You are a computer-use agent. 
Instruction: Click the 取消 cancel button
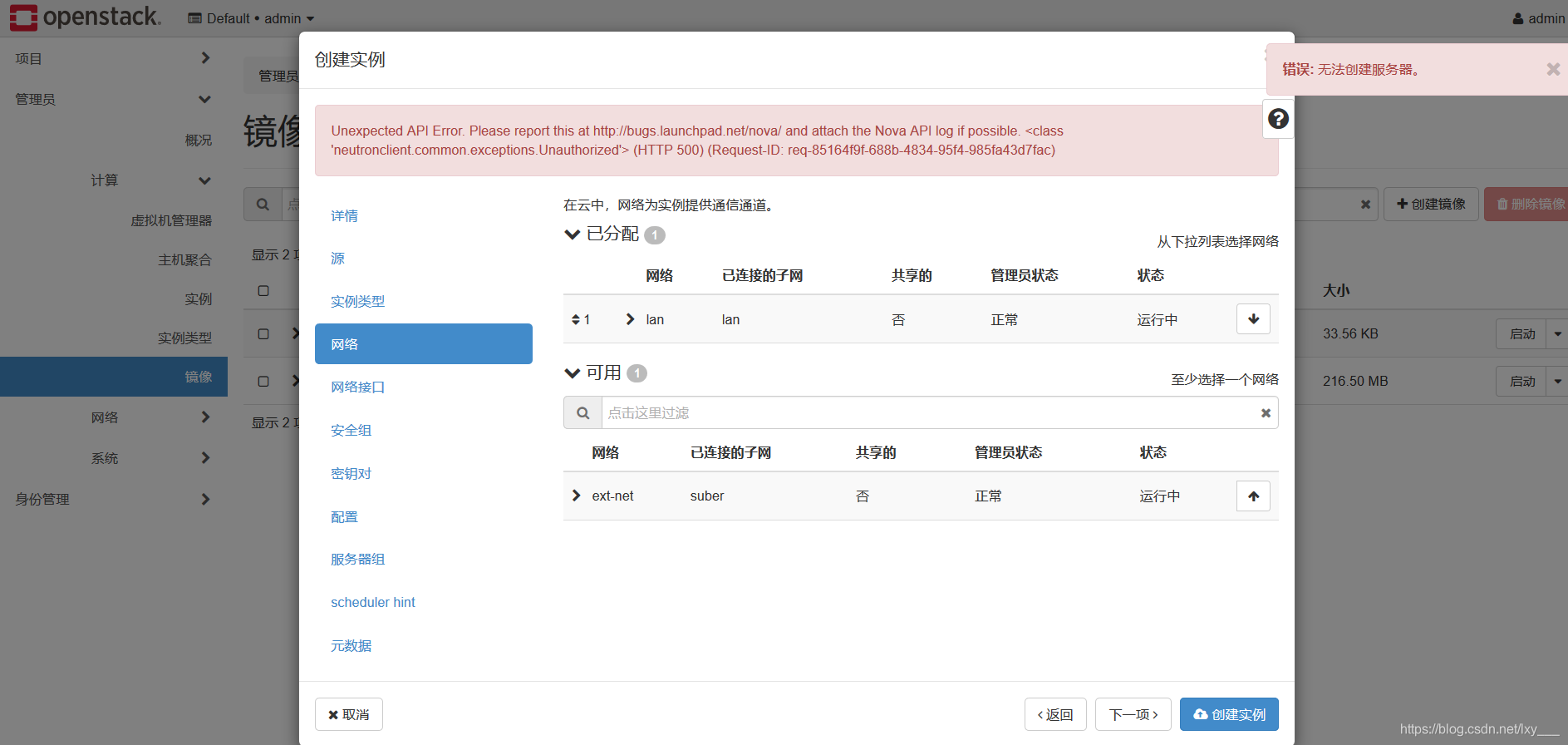tap(349, 714)
